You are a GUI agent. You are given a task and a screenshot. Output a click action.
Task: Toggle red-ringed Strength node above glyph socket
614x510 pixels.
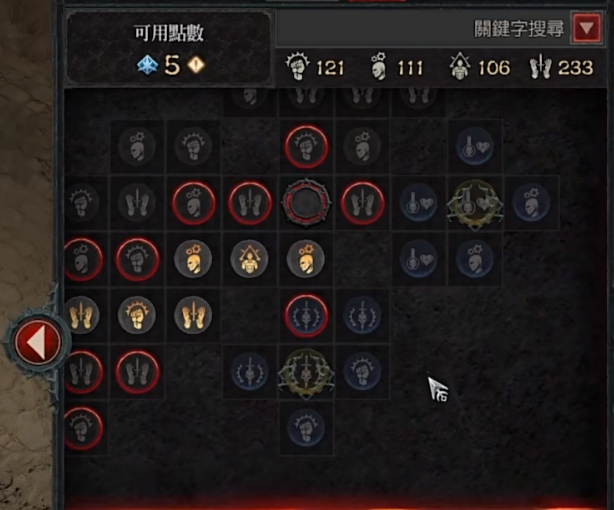[306, 146]
